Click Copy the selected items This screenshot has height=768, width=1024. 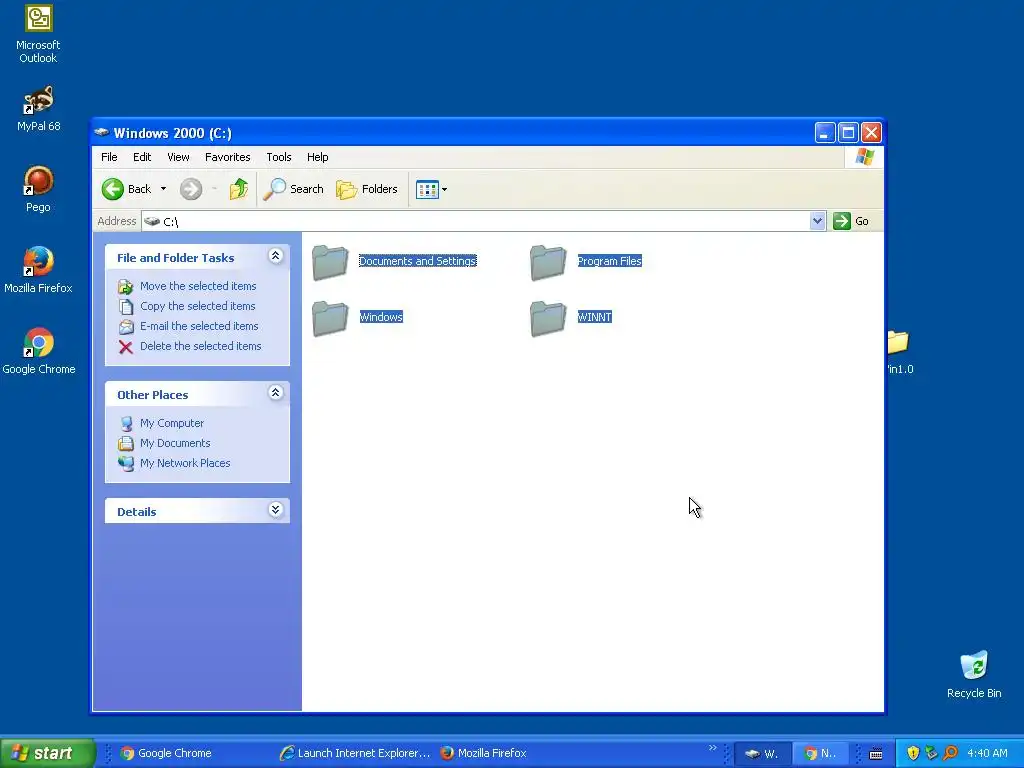coord(197,306)
